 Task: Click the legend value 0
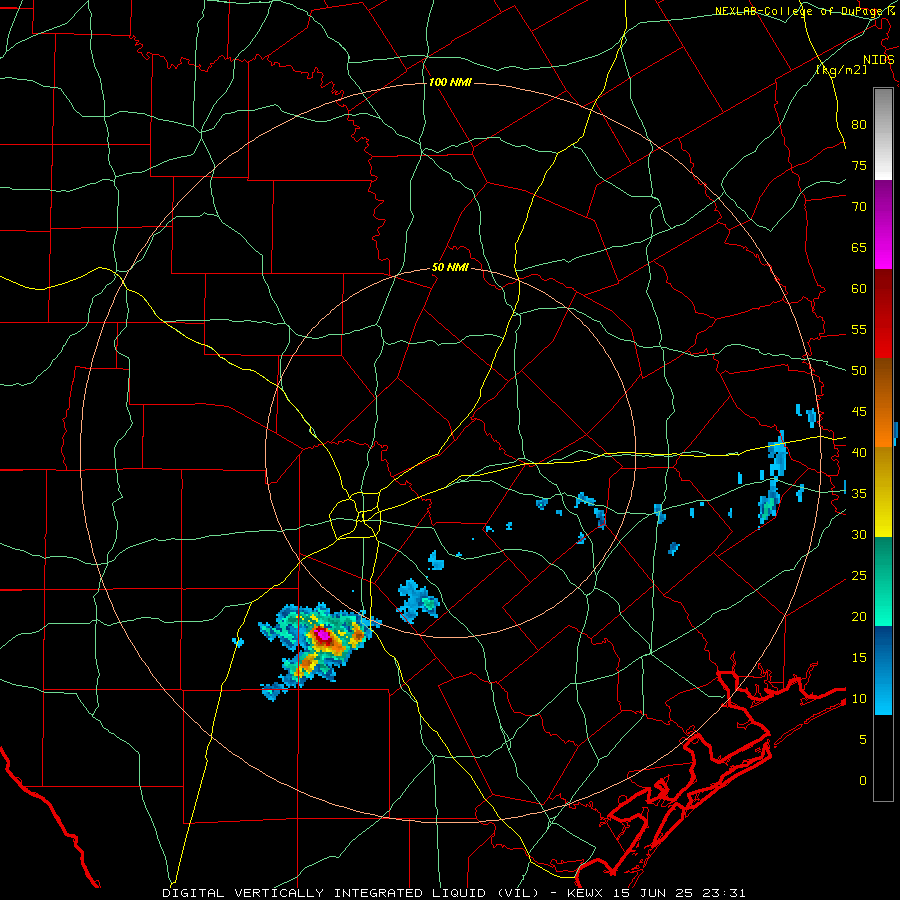coord(863,781)
